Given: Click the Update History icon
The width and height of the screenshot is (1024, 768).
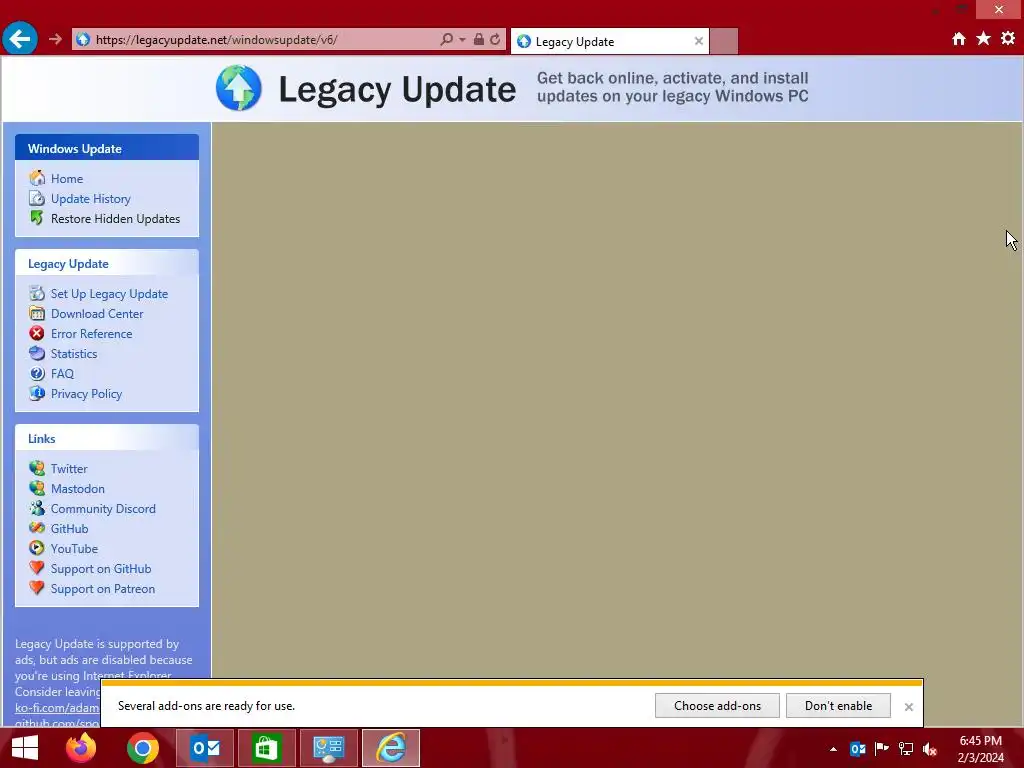Looking at the screenshot, I should click(x=37, y=198).
